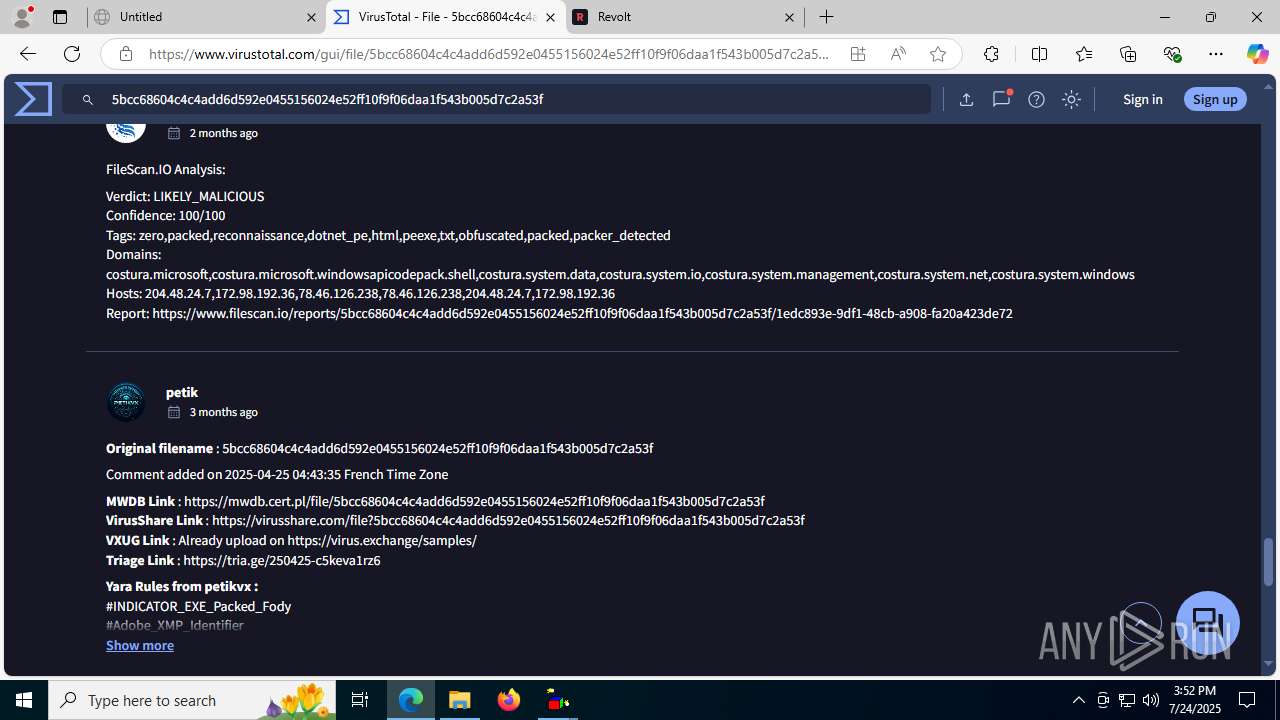Open the virus.exchange samples link
The height and width of the screenshot is (720, 1280).
pos(382,540)
